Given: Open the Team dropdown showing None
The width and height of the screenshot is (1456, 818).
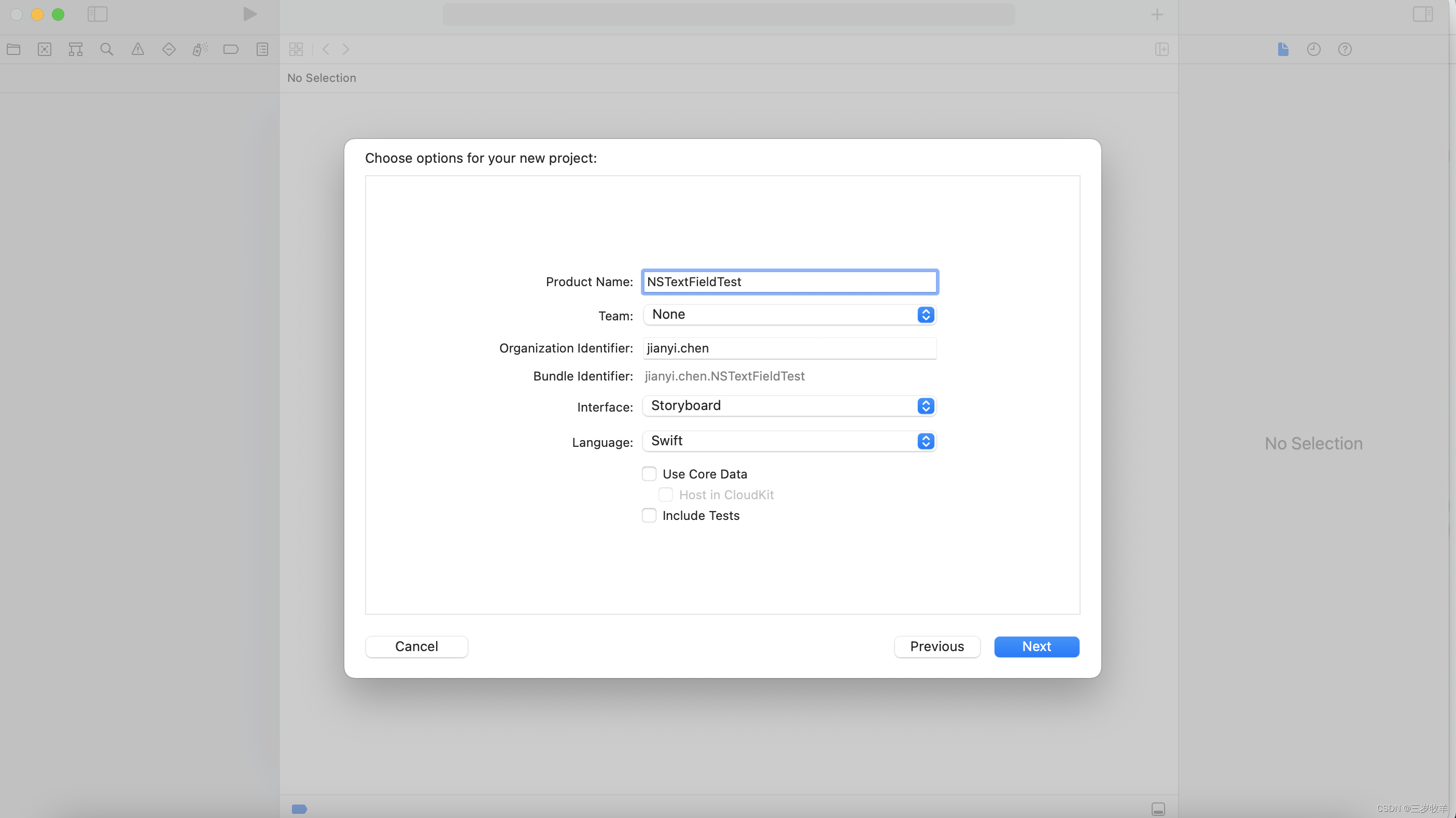Looking at the screenshot, I should pyautogui.click(x=789, y=315).
